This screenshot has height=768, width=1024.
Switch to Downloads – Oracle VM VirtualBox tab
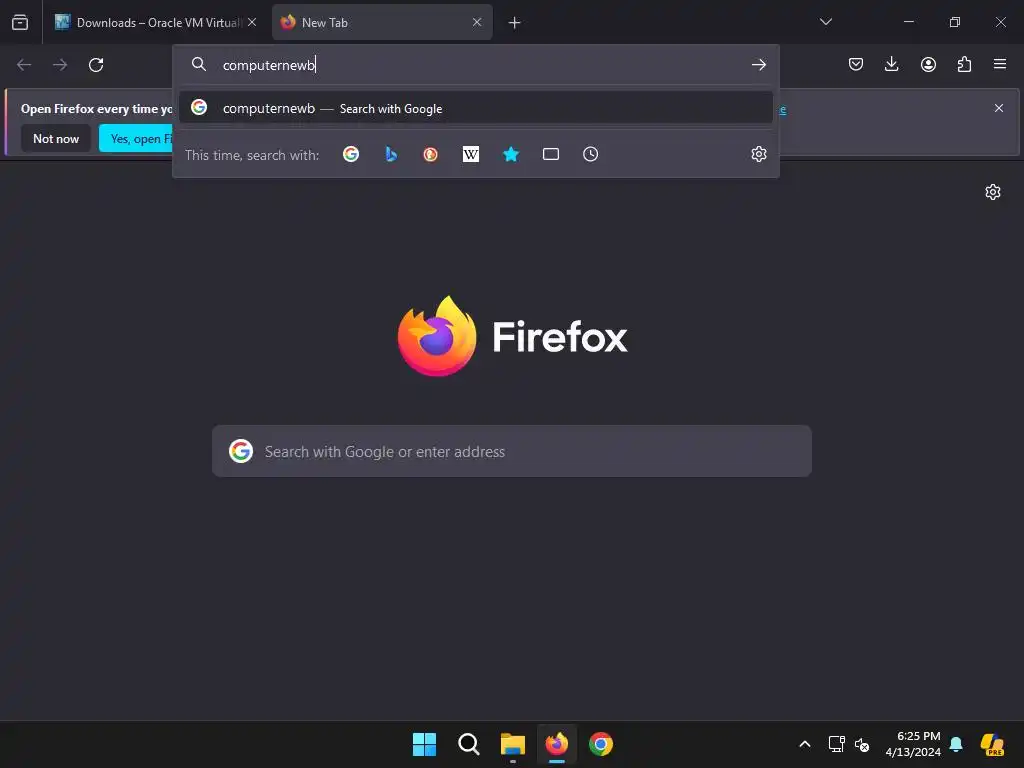pos(156,22)
